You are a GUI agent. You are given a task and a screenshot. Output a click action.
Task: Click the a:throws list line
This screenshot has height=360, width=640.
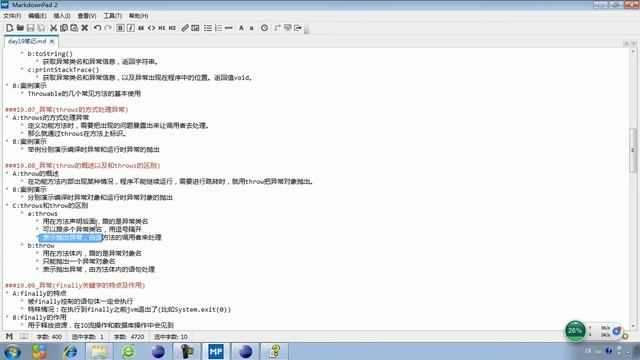[x=42, y=213]
